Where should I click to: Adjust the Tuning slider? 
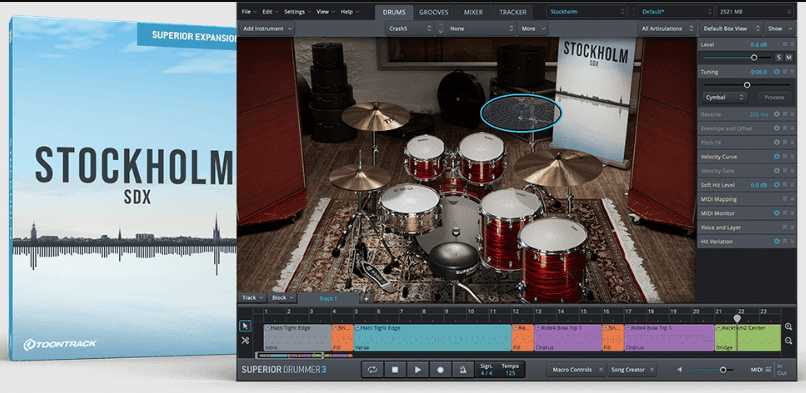(x=747, y=85)
